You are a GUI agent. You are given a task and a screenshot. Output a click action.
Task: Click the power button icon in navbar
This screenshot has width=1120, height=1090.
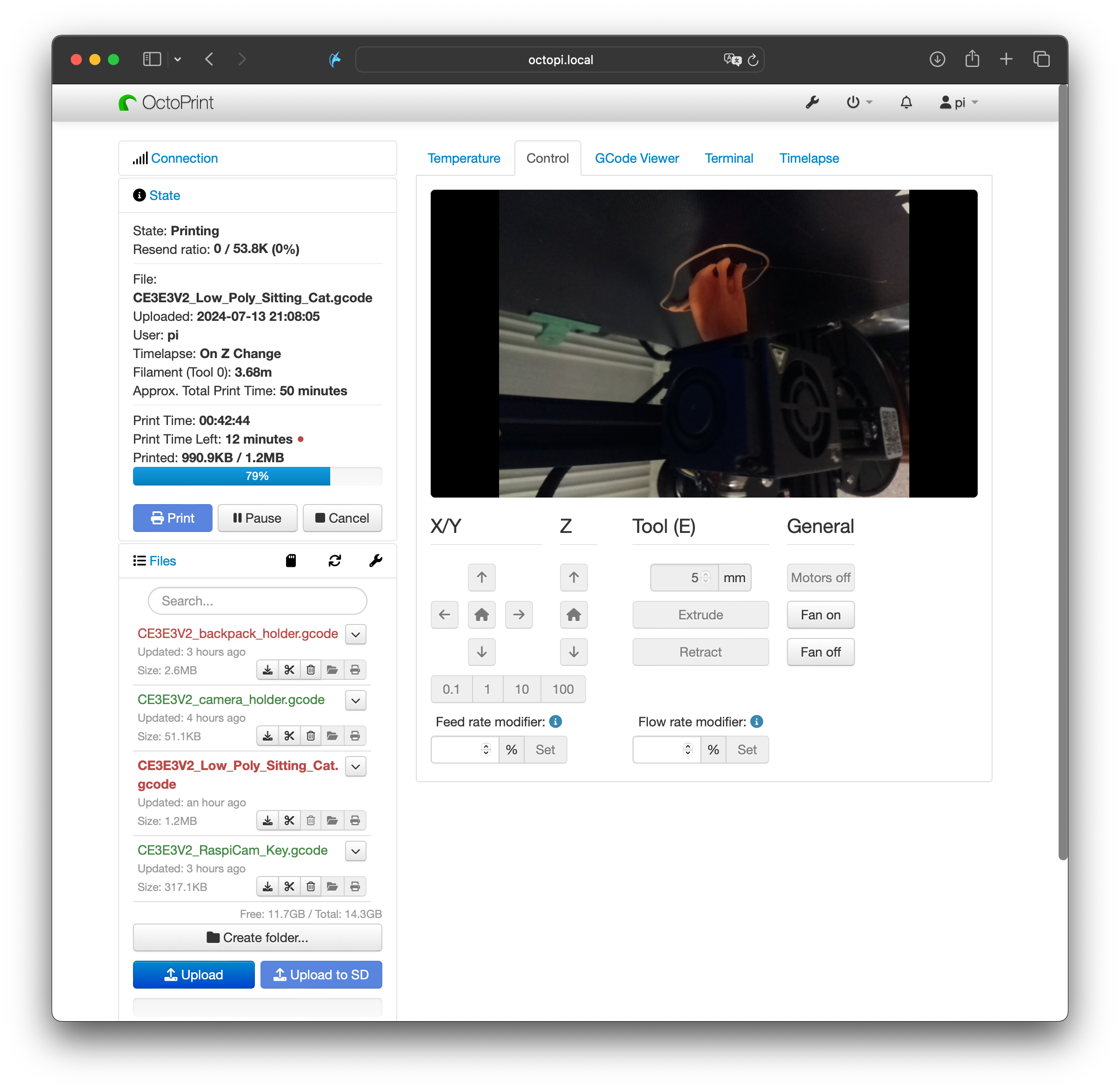coord(854,102)
